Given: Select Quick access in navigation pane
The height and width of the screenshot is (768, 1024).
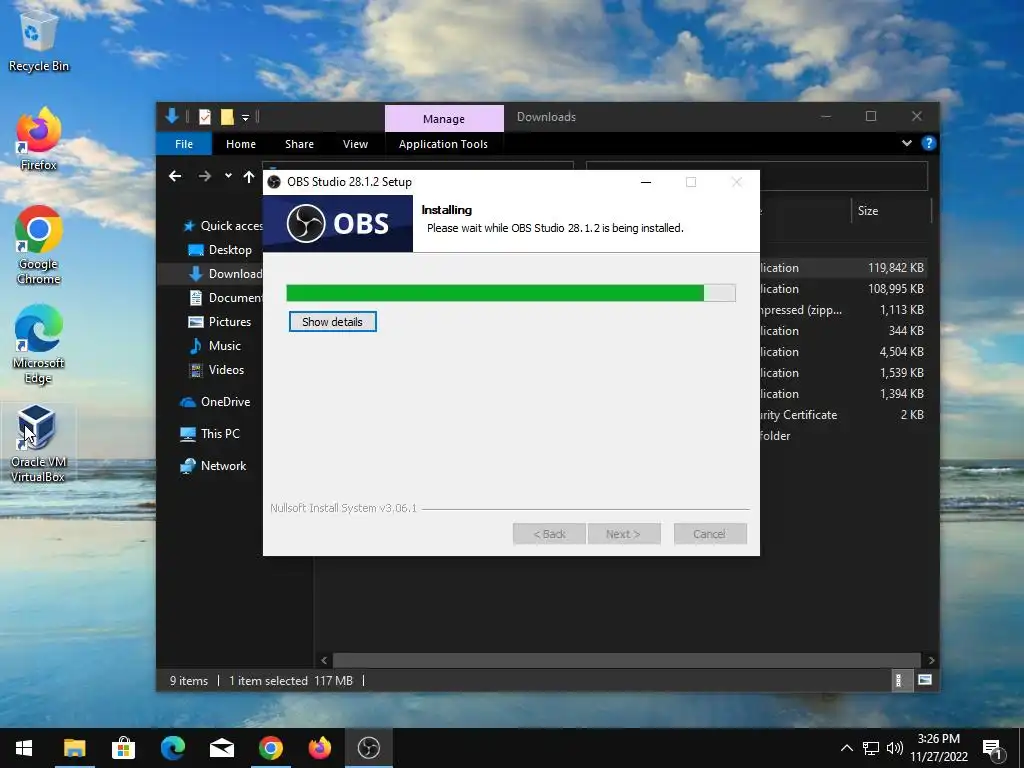Looking at the screenshot, I should (x=223, y=226).
